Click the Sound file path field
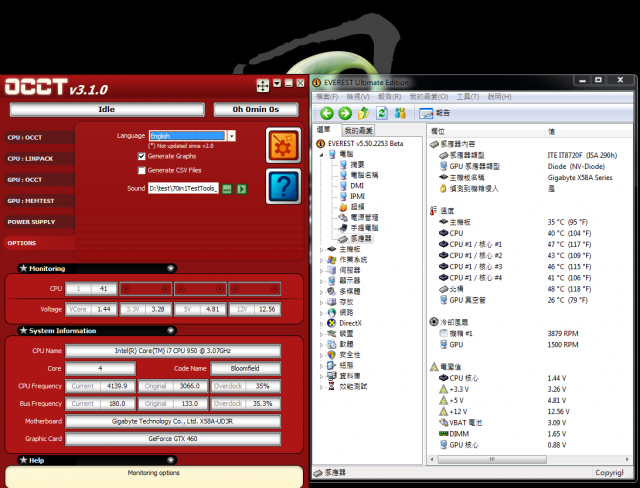The height and width of the screenshot is (488, 640). 183,189
